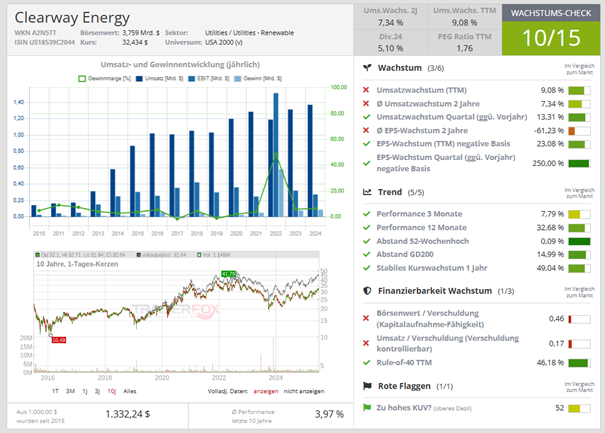605x433 pixels.
Task: Click red X at Börsenwert / Verschuldung
Action: [x=366, y=318]
